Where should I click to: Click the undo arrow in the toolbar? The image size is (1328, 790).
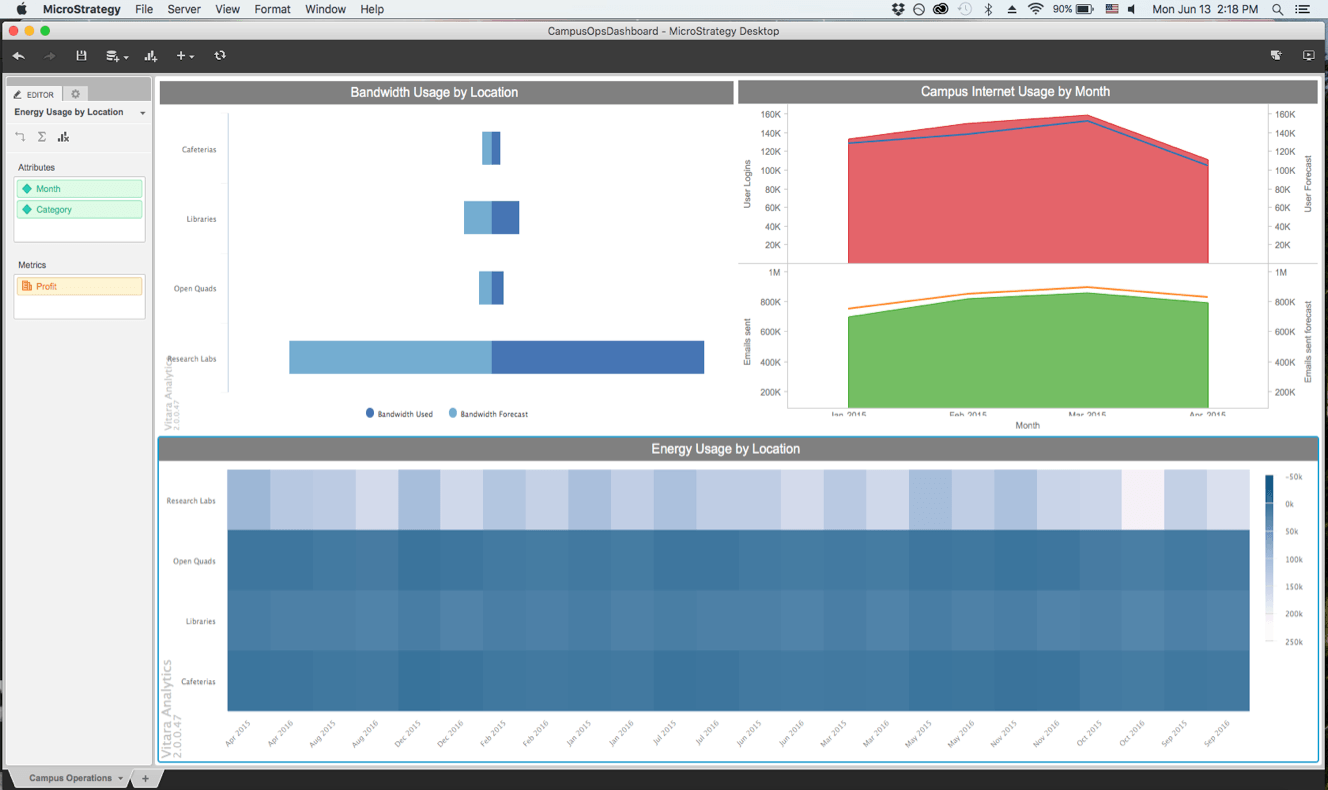tap(18, 56)
